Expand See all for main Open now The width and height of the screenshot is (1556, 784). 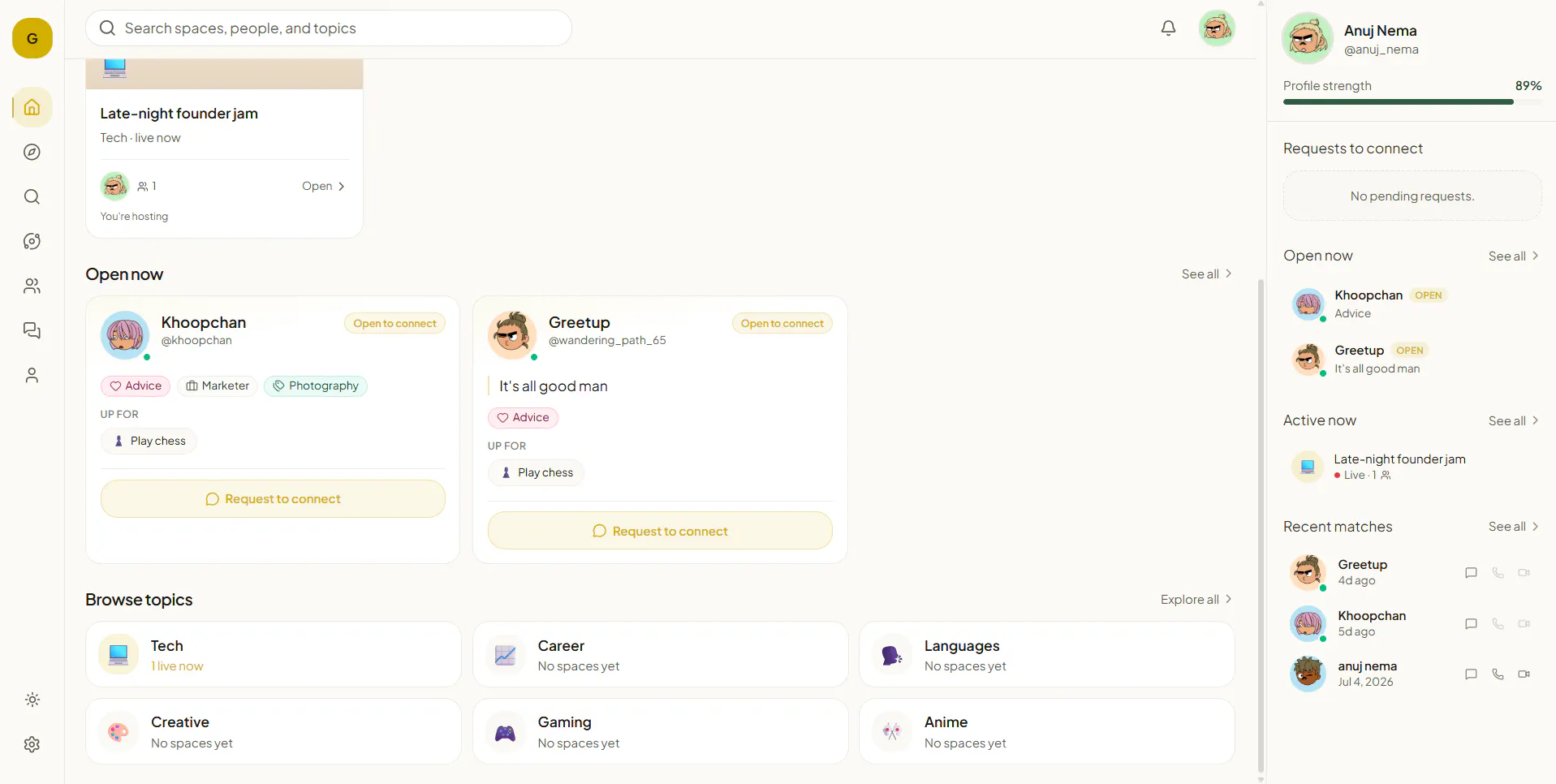click(1207, 274)
